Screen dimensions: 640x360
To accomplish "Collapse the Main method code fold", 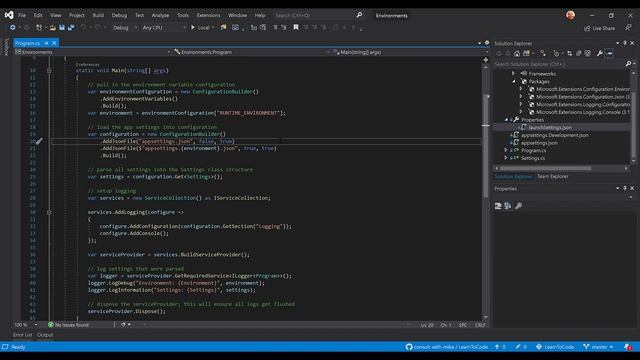I will click(49, 70).
